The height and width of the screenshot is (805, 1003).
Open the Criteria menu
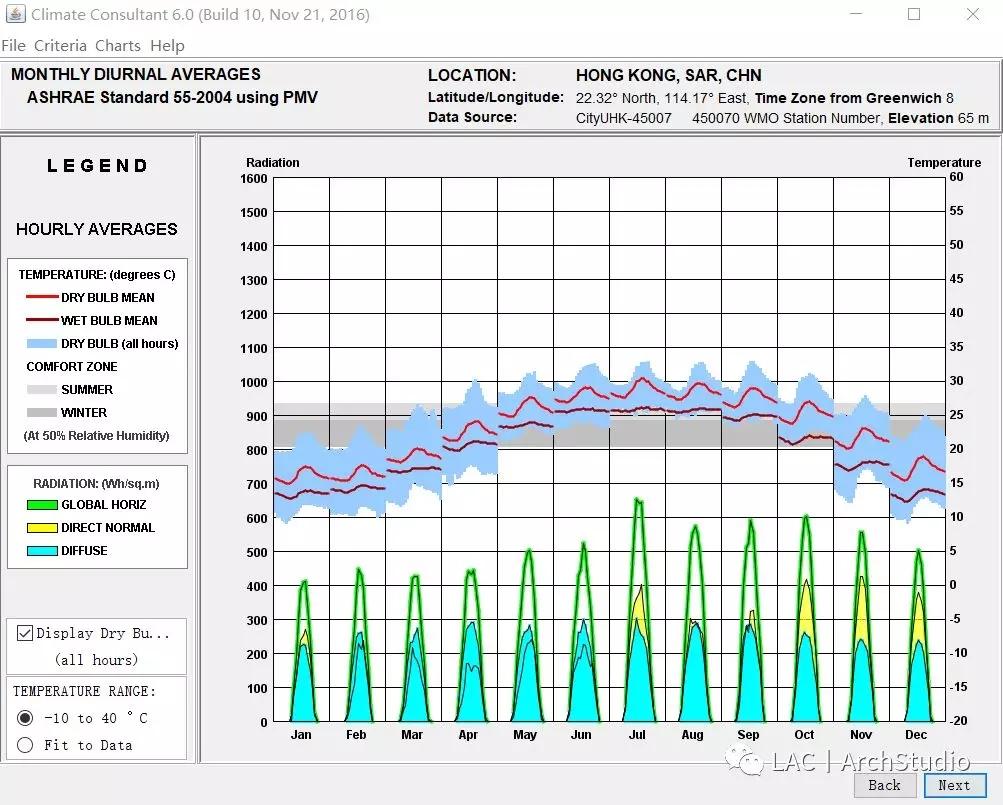click(x=60, y=45)
